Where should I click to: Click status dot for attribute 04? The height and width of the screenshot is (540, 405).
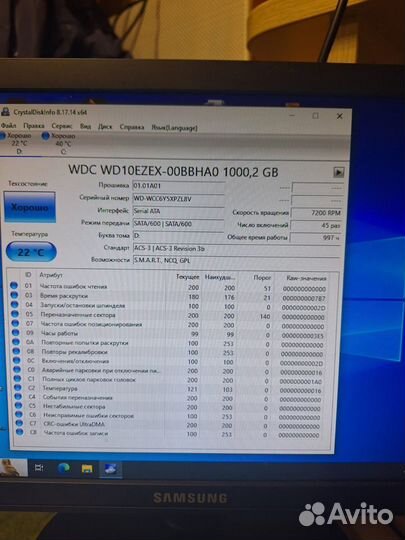(x=14, y=304)
